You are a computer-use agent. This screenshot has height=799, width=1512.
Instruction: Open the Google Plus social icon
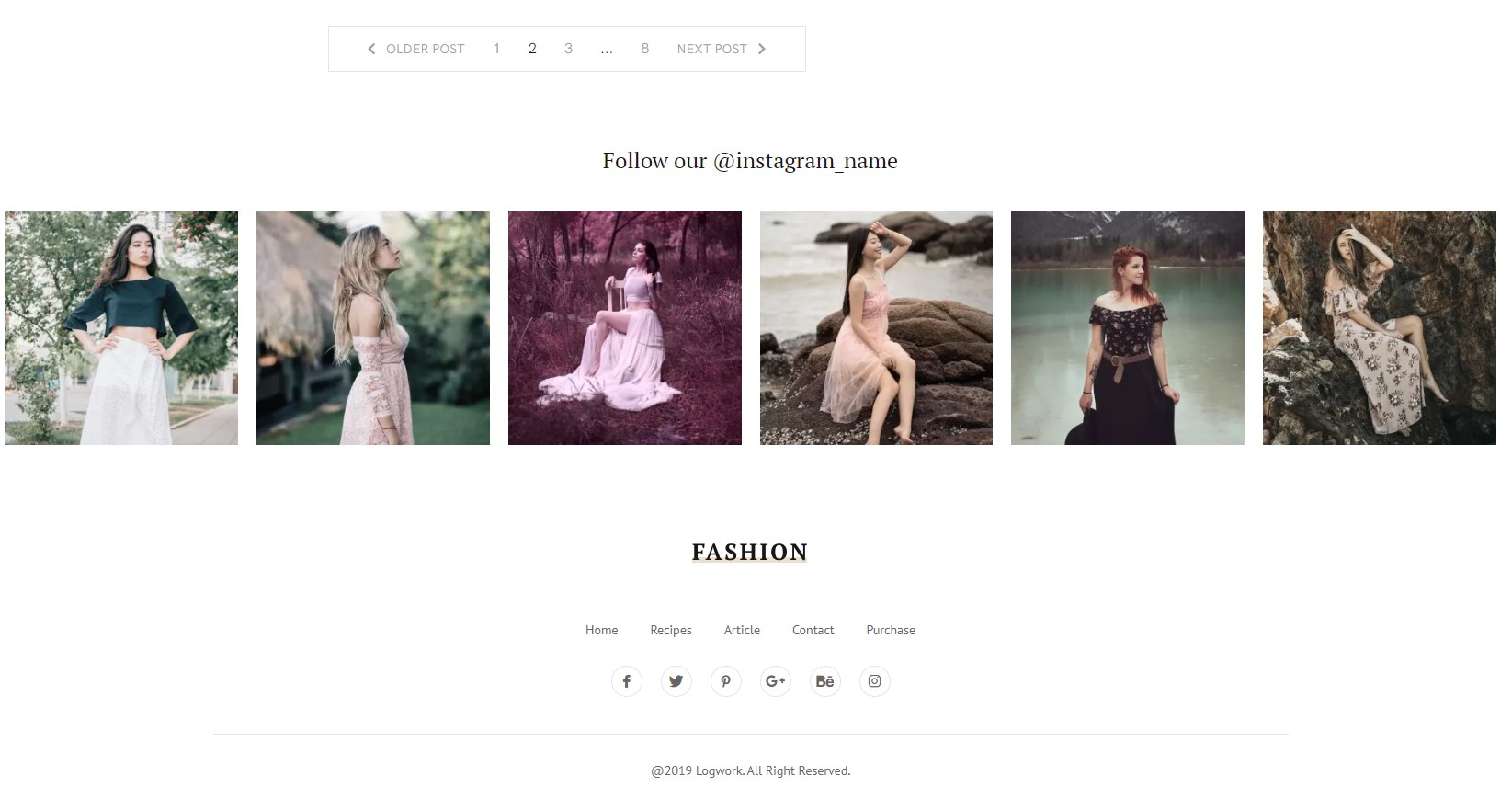(776, 681)
